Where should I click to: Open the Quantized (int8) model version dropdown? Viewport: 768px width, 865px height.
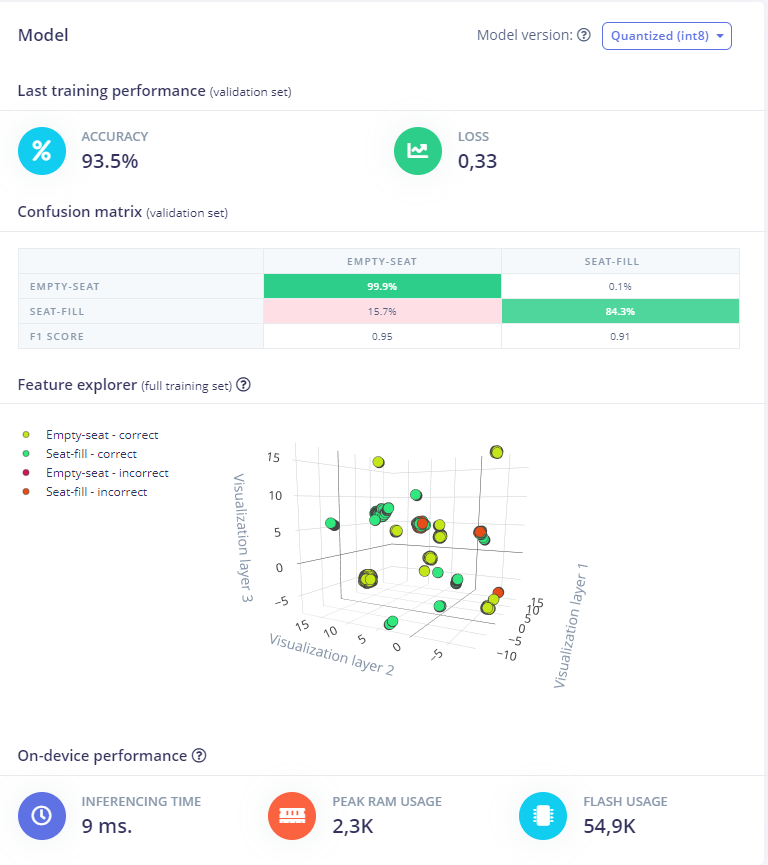[x=667, y=36]
